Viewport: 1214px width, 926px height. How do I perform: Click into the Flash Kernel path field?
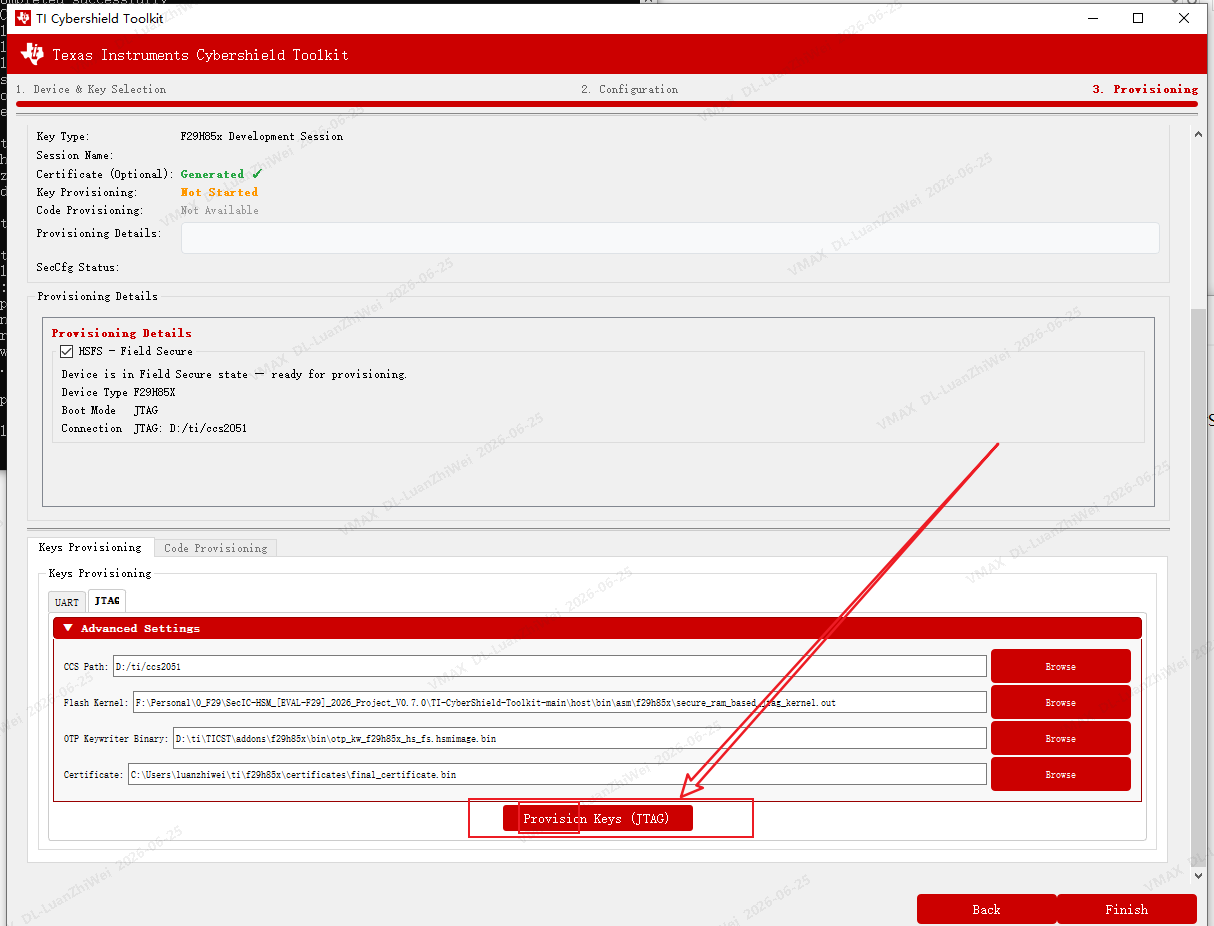pos(559,702)
